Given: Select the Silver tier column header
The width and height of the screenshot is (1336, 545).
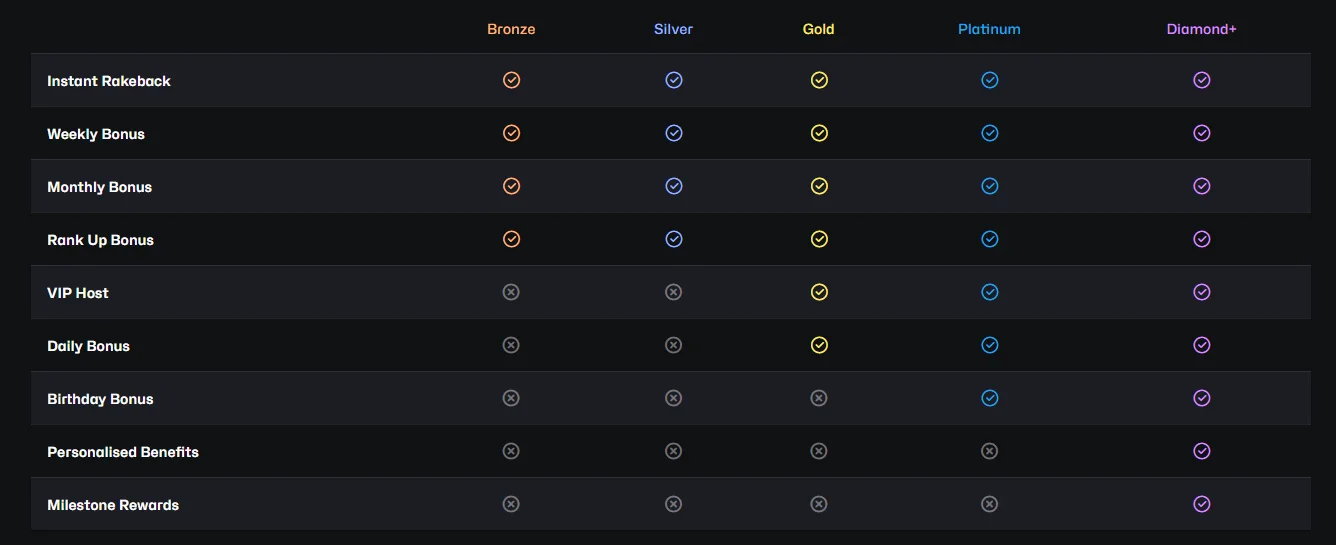Looking at the screenshot, I should [674, 29].
